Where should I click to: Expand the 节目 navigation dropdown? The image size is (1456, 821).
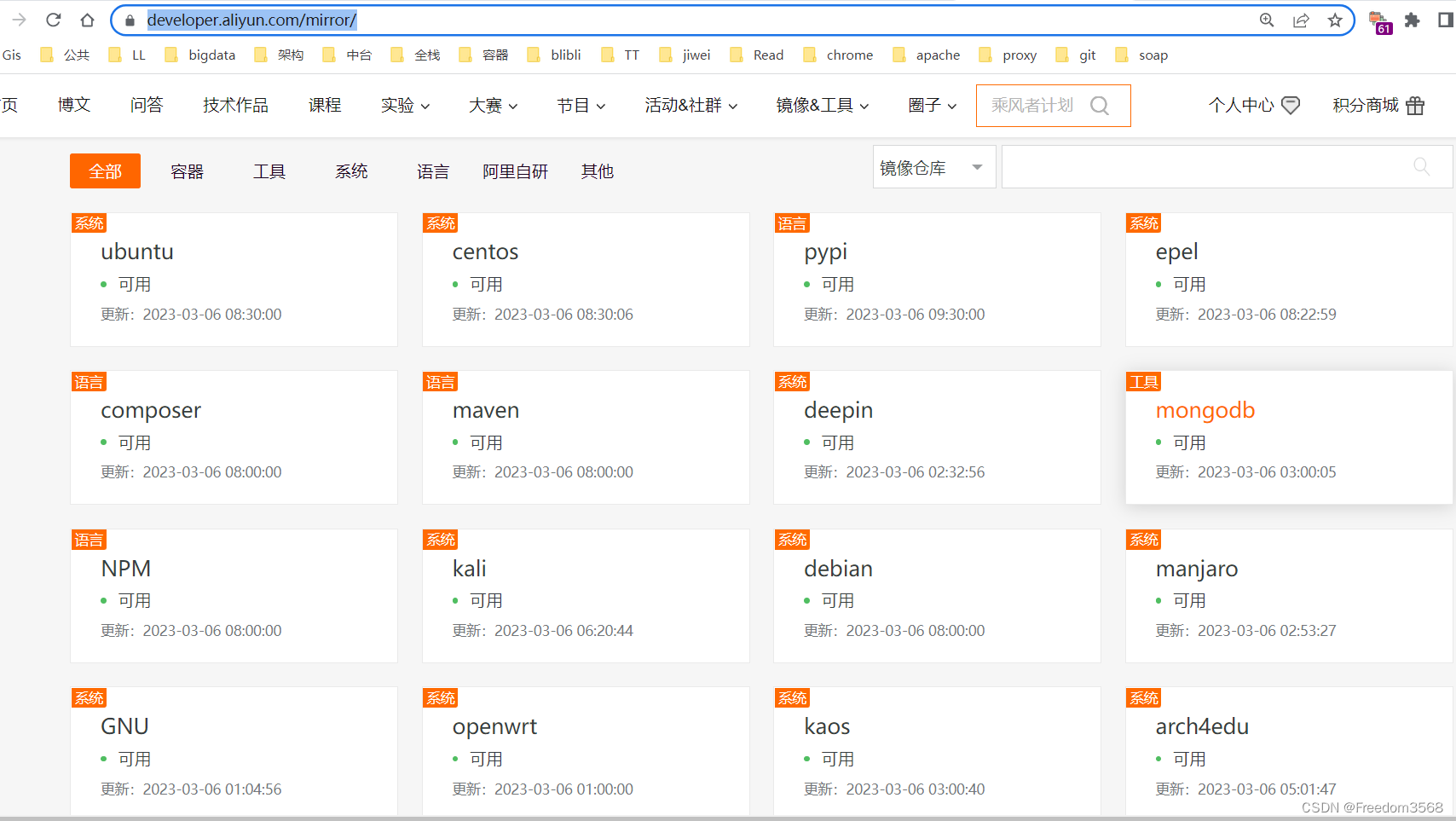click(581, 106)
